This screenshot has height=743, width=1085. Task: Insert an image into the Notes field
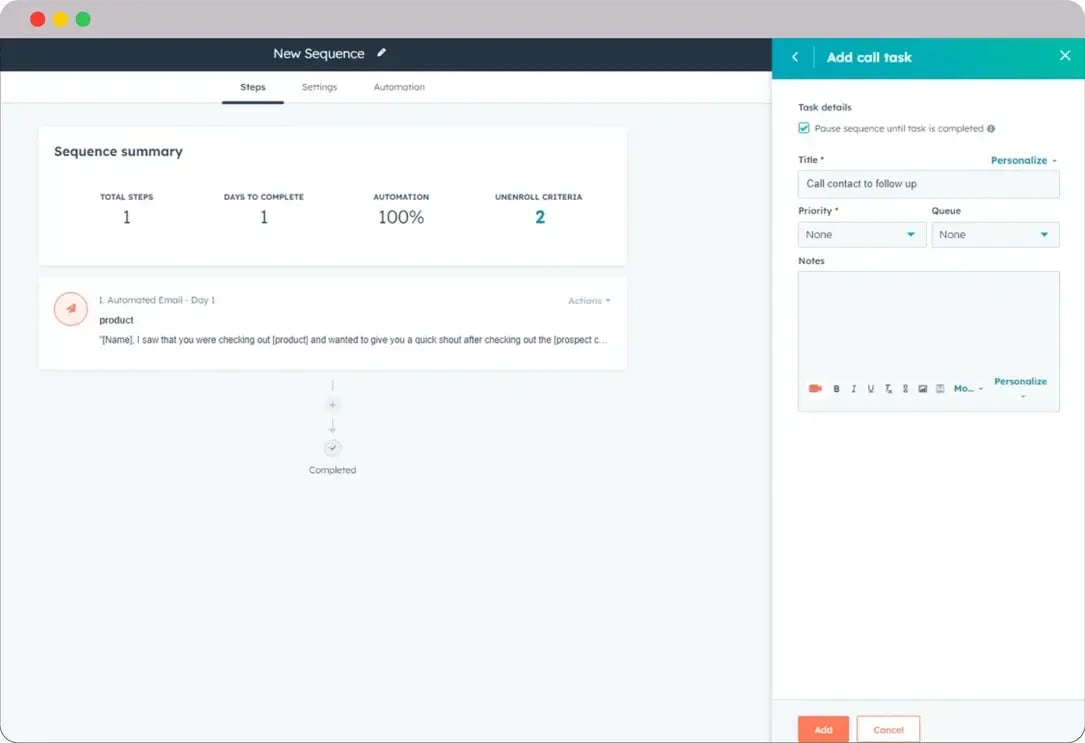tap(921, 389)
